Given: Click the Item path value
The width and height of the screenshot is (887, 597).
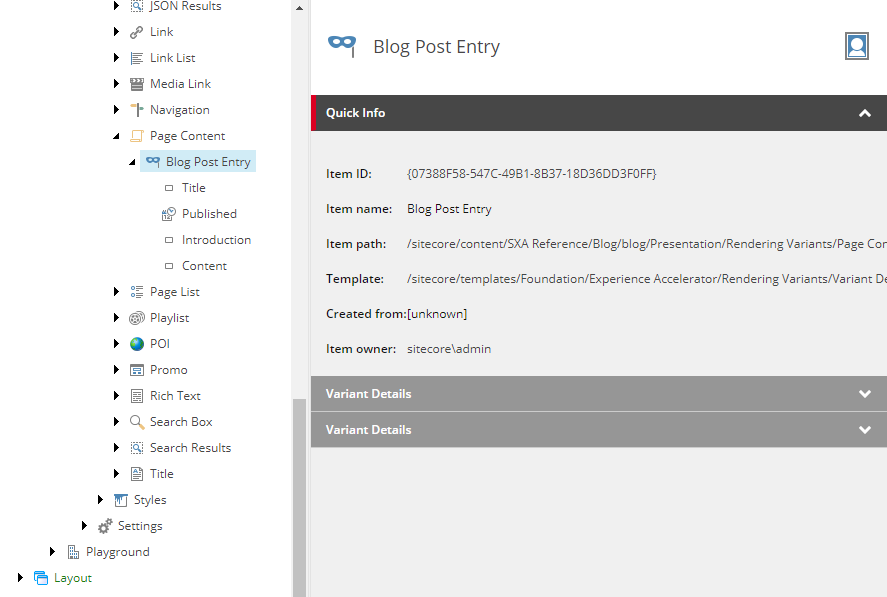Looking at the screenshot, I should pyautogui.click(x=647, y=244).
